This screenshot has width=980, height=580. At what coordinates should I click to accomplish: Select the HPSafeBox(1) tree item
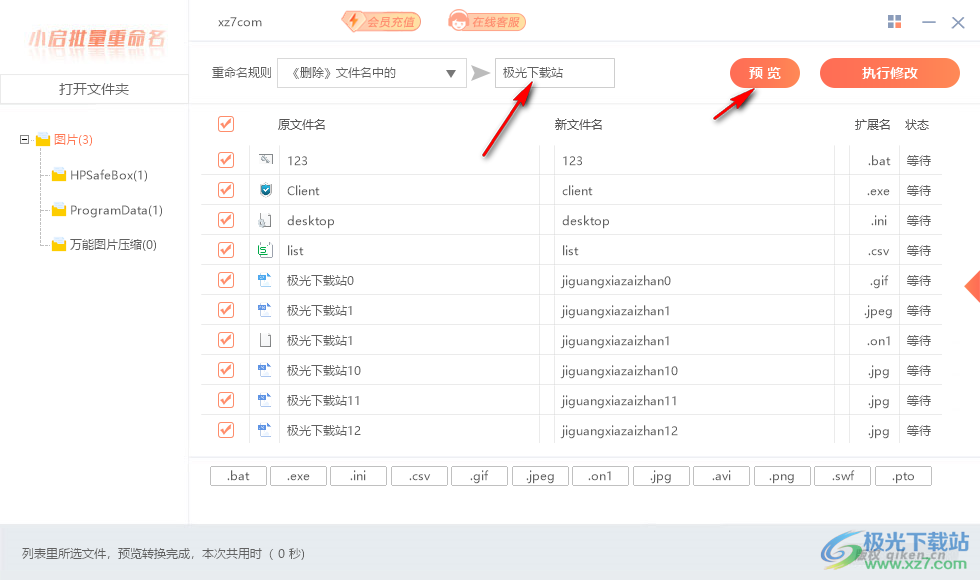(x=109, y=175)
